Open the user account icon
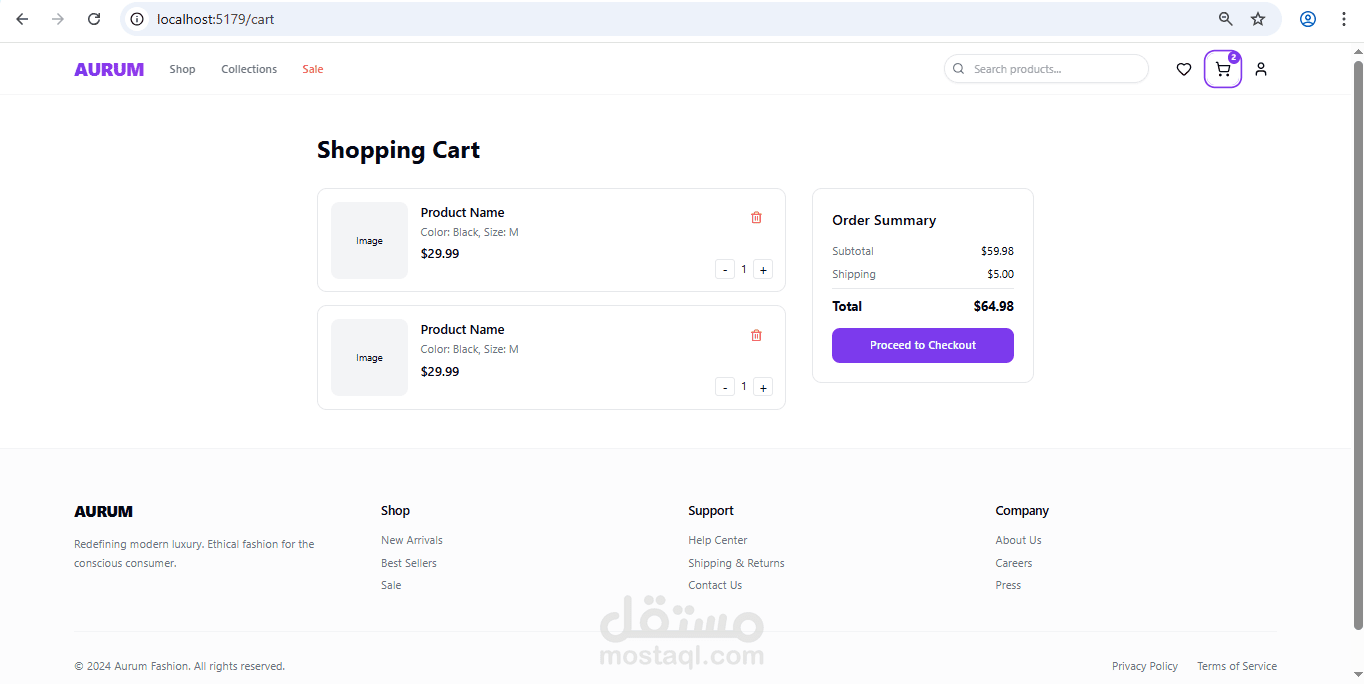The width and height of the screenshot is (1364, 684). tap(1261, 69)
